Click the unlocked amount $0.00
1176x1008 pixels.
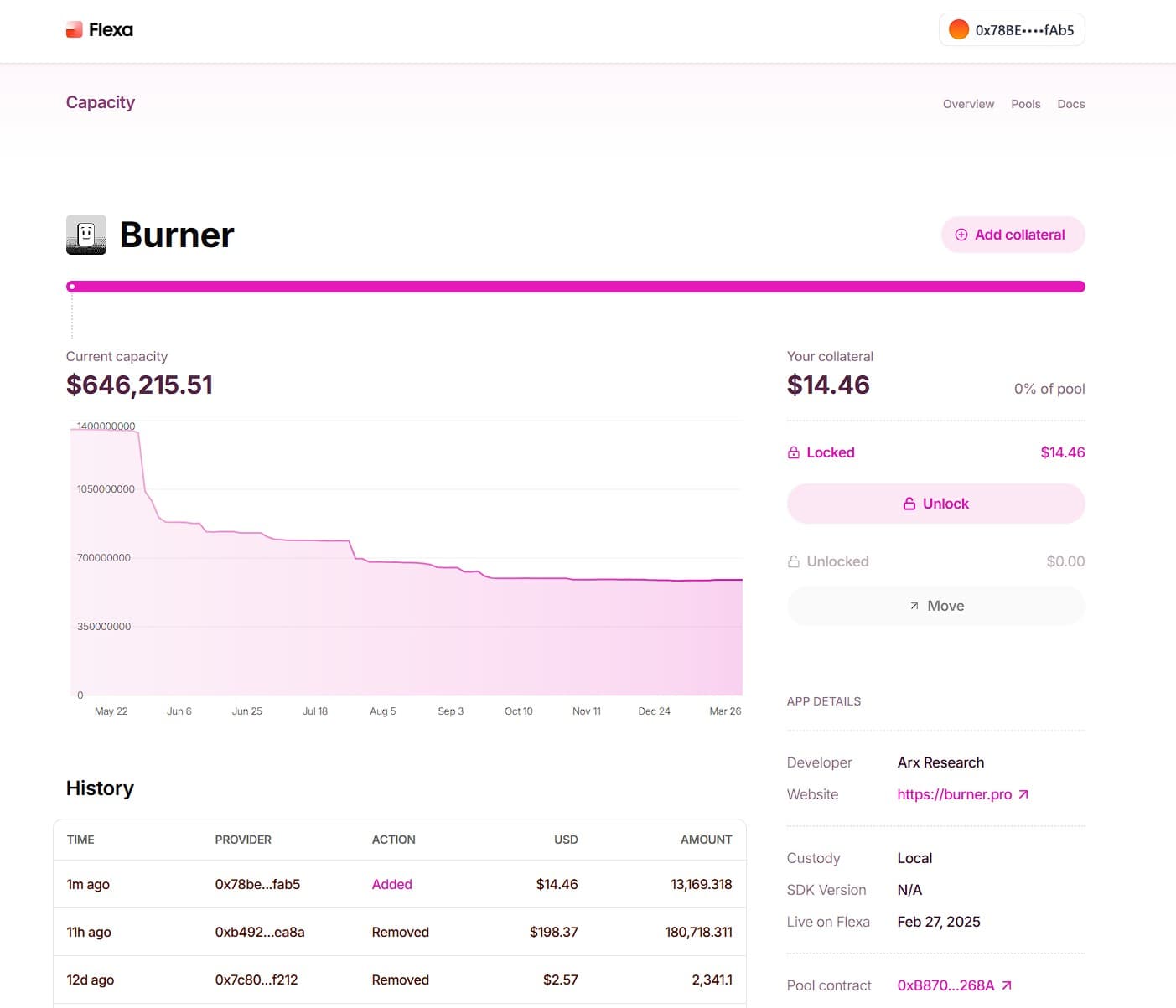pos(1065,561)
